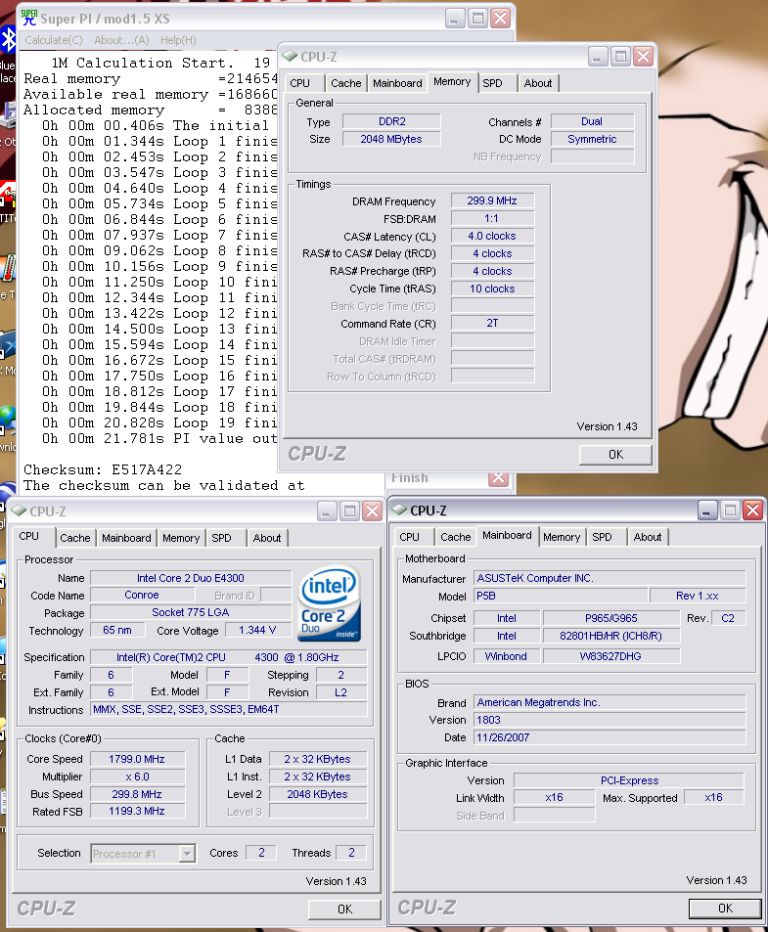Open SPD tab in processor CPU-Z window
The width and height of the screenshot is (768, 932).
pos(221,538)
